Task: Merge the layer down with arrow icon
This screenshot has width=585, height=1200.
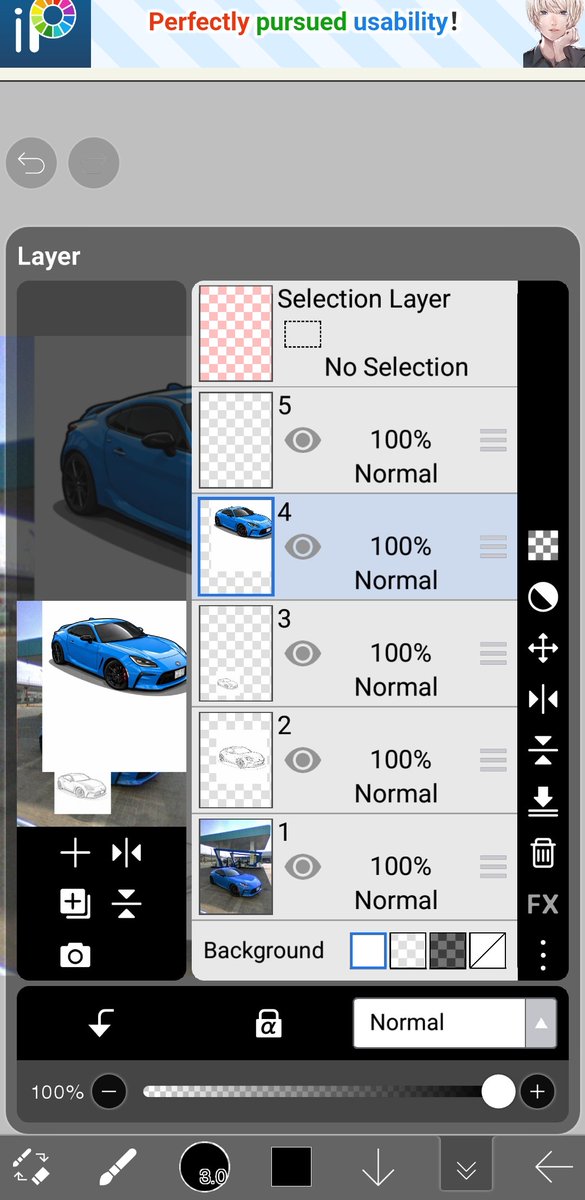Action: 543,801
